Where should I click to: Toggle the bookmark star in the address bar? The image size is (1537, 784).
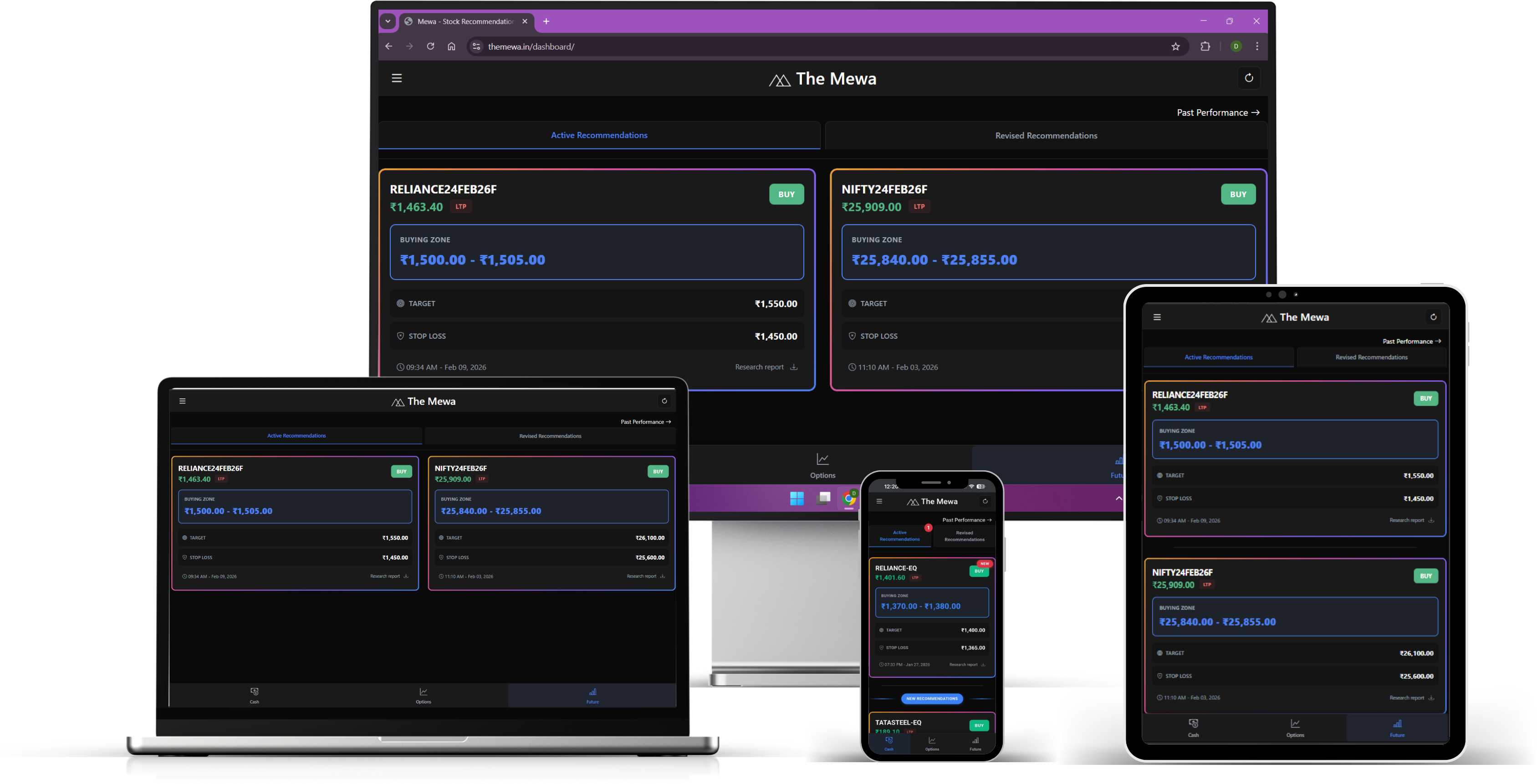pyautogui.click(x=1175, y=46)
